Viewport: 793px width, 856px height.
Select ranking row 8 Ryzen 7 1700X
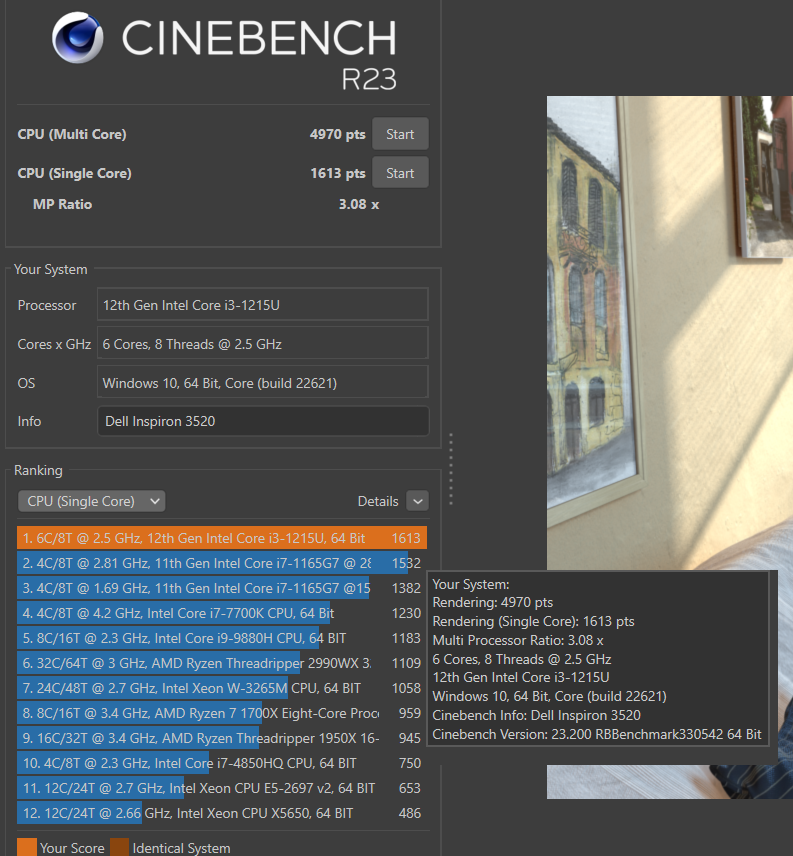point(222,713)
